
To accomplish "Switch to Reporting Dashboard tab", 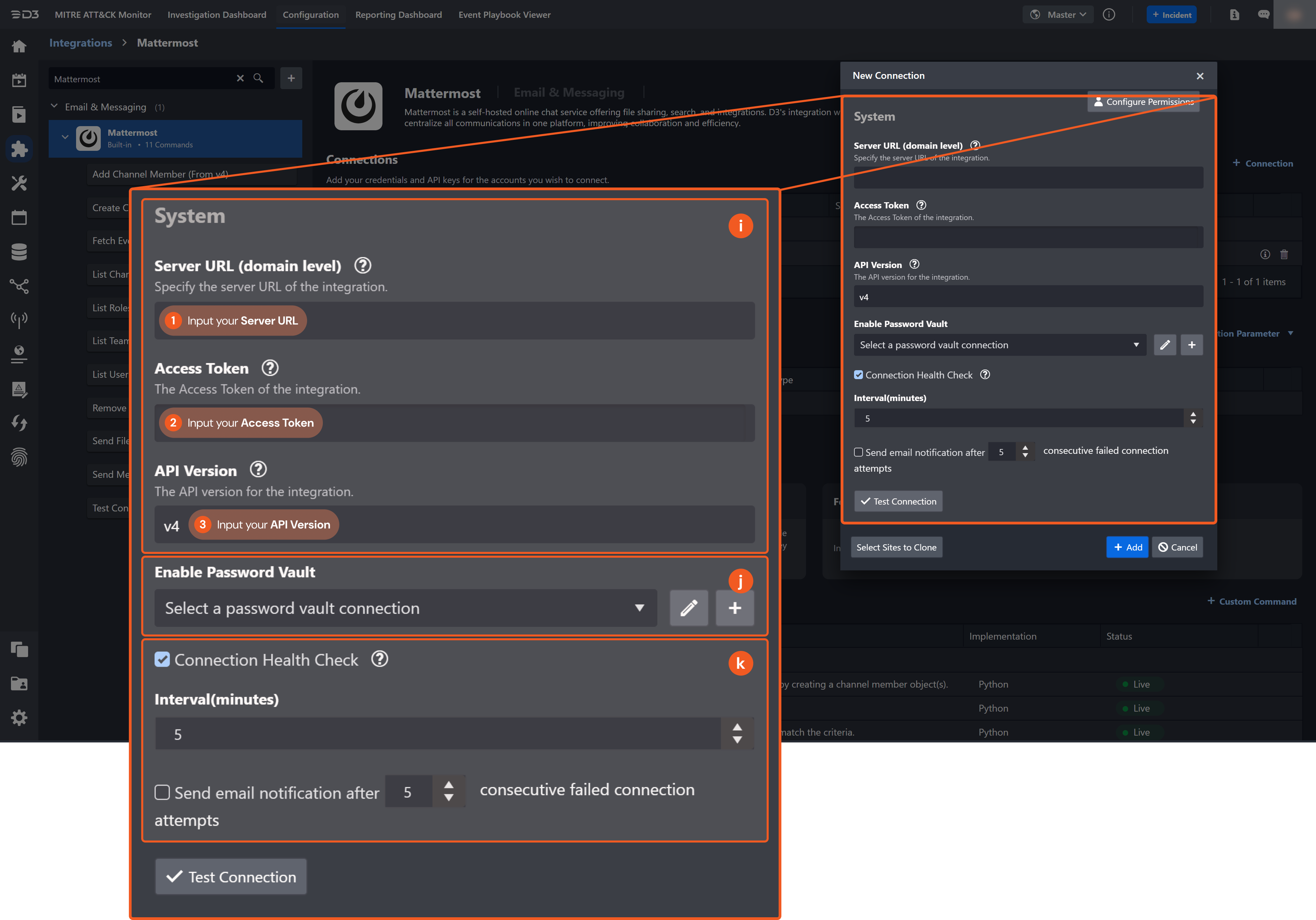I will click(398, 15).
